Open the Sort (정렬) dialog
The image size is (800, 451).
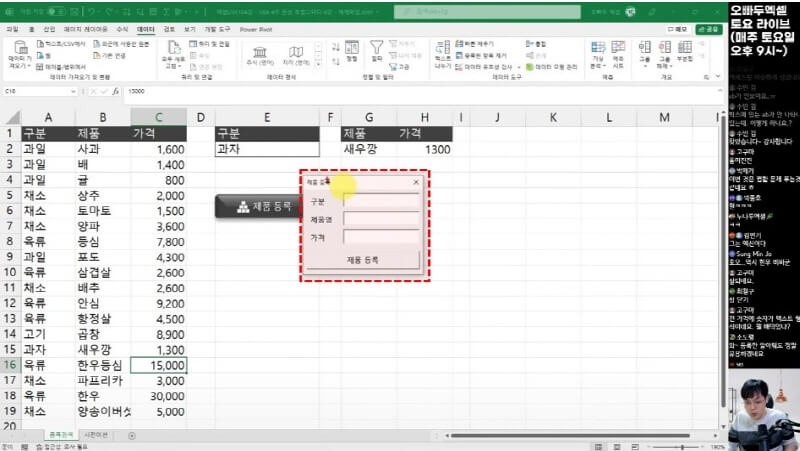click(352, 52)
